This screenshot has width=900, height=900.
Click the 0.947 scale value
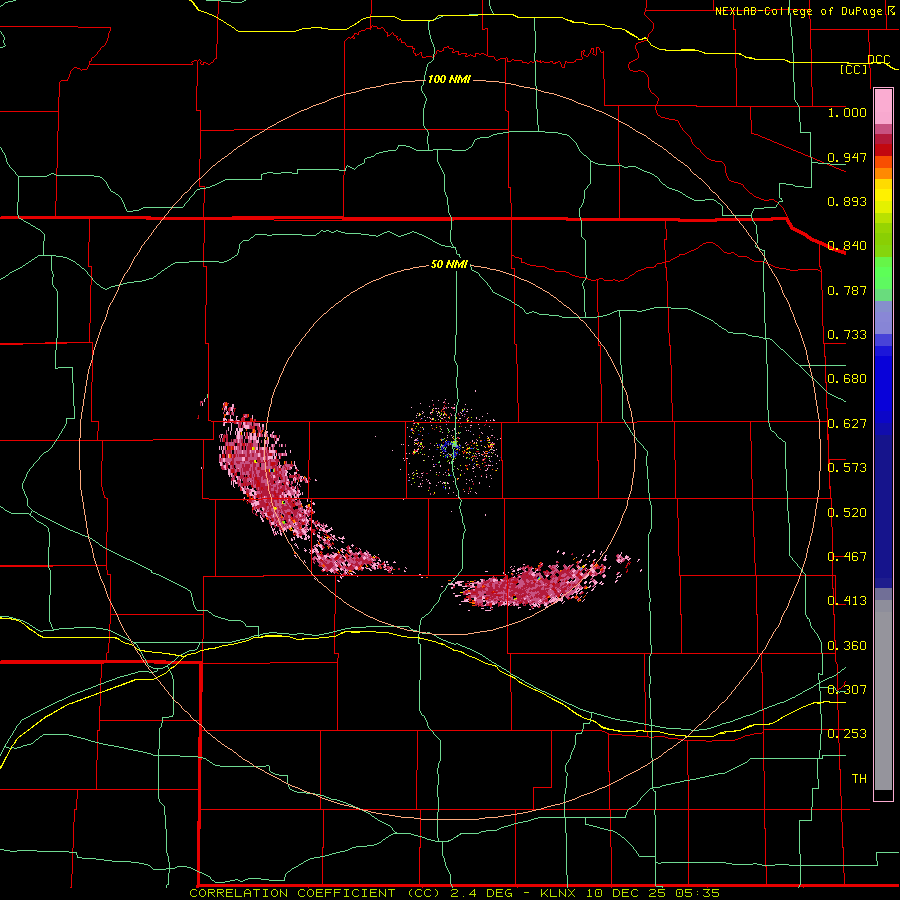pyautogui.click(x=847, y=157)
